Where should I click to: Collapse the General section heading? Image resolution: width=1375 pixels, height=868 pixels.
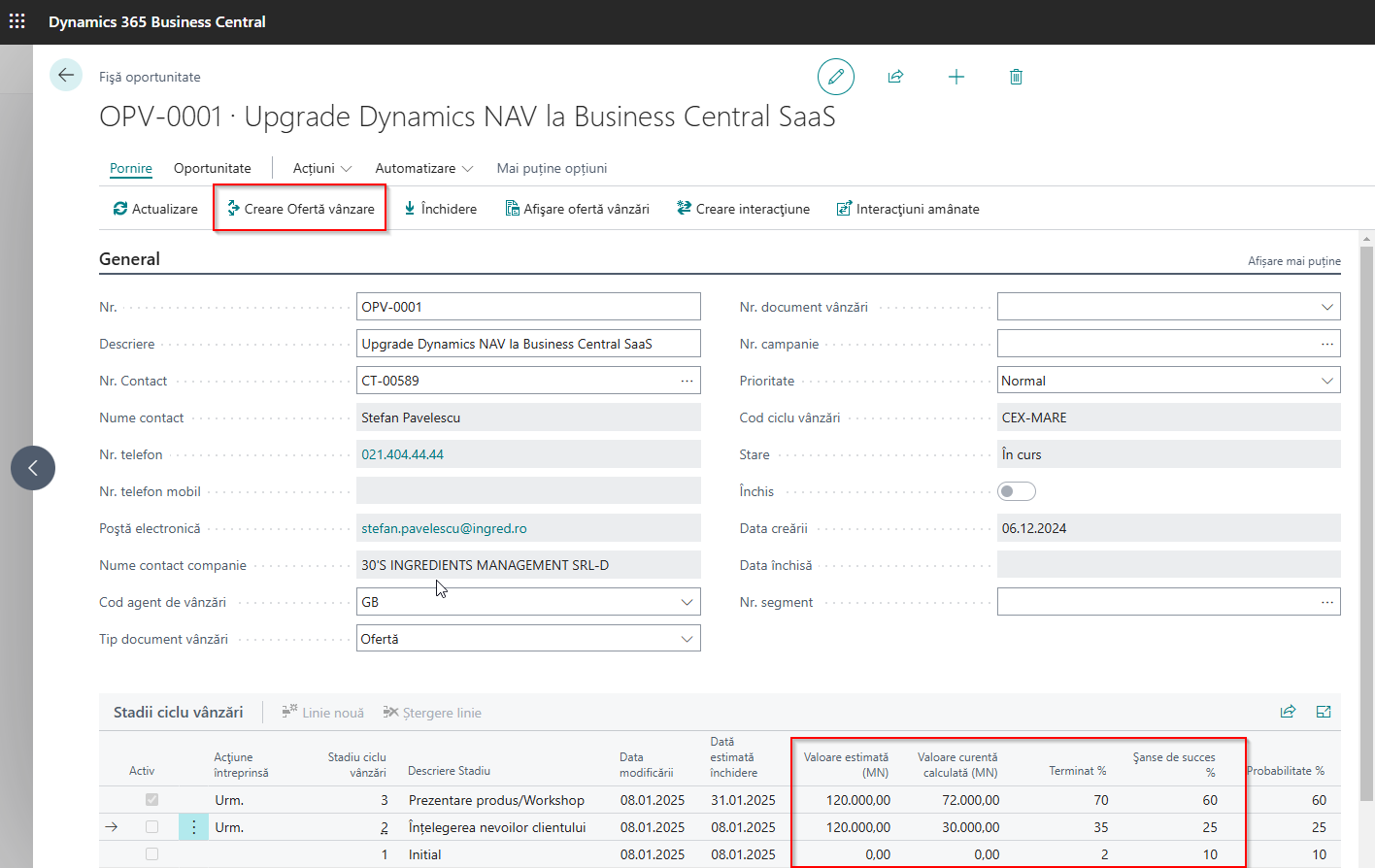[129, 259]
